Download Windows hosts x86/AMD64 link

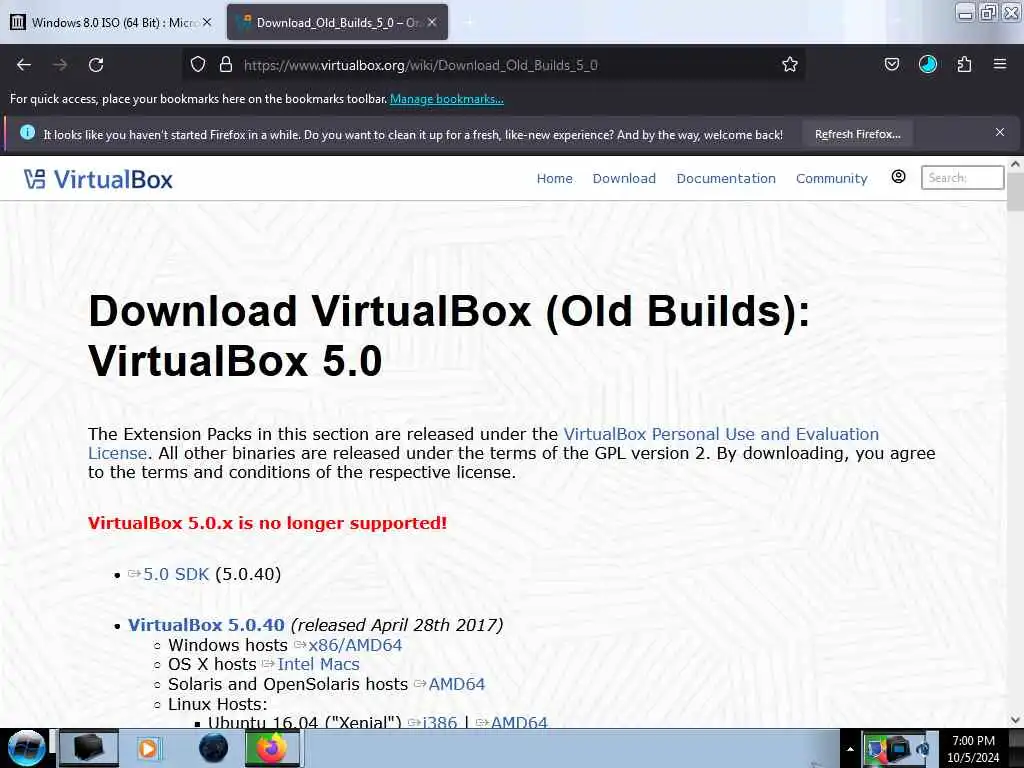tap(355, 645)
